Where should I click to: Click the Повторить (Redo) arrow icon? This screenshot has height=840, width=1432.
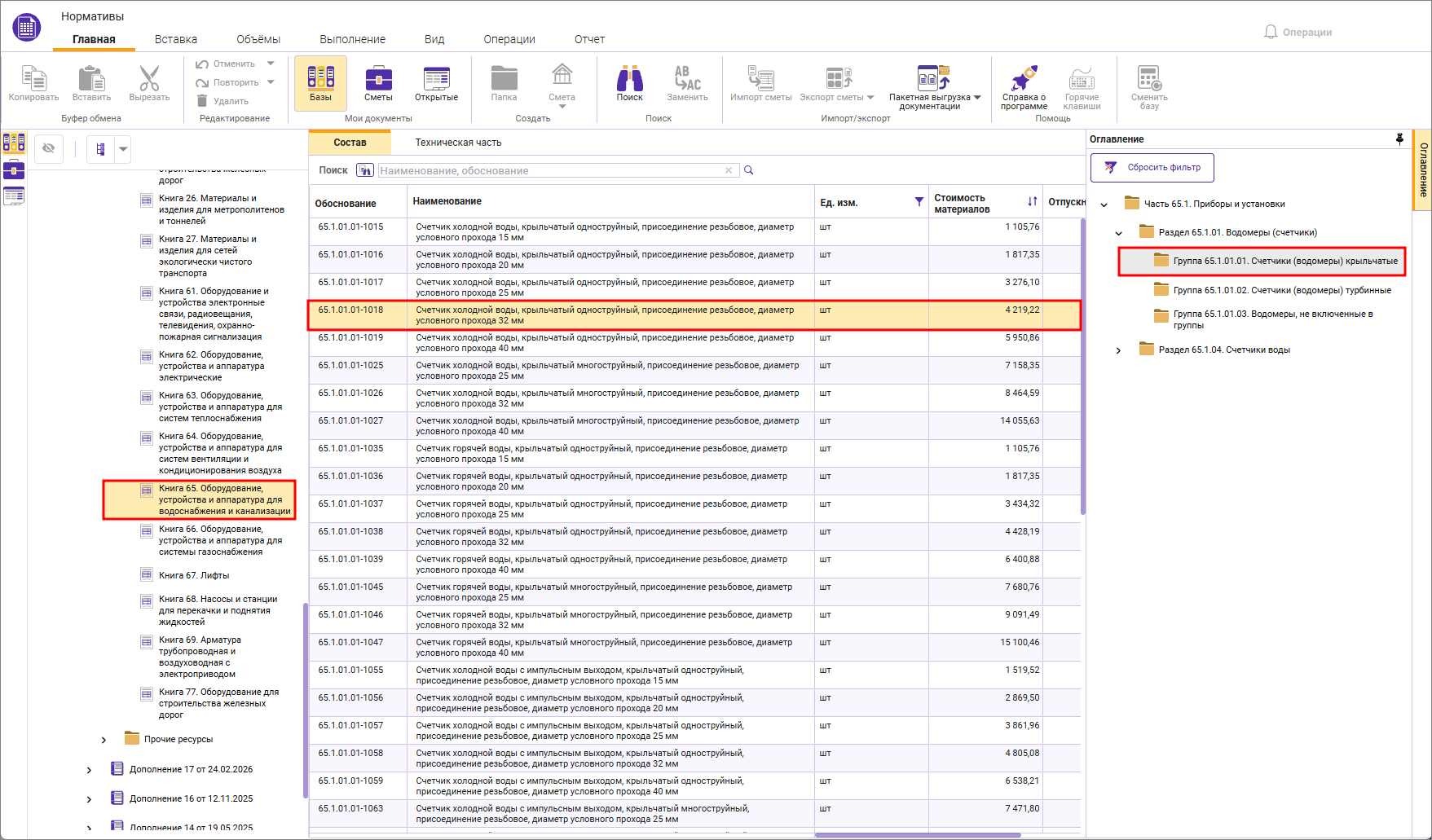tap(202, 82)
